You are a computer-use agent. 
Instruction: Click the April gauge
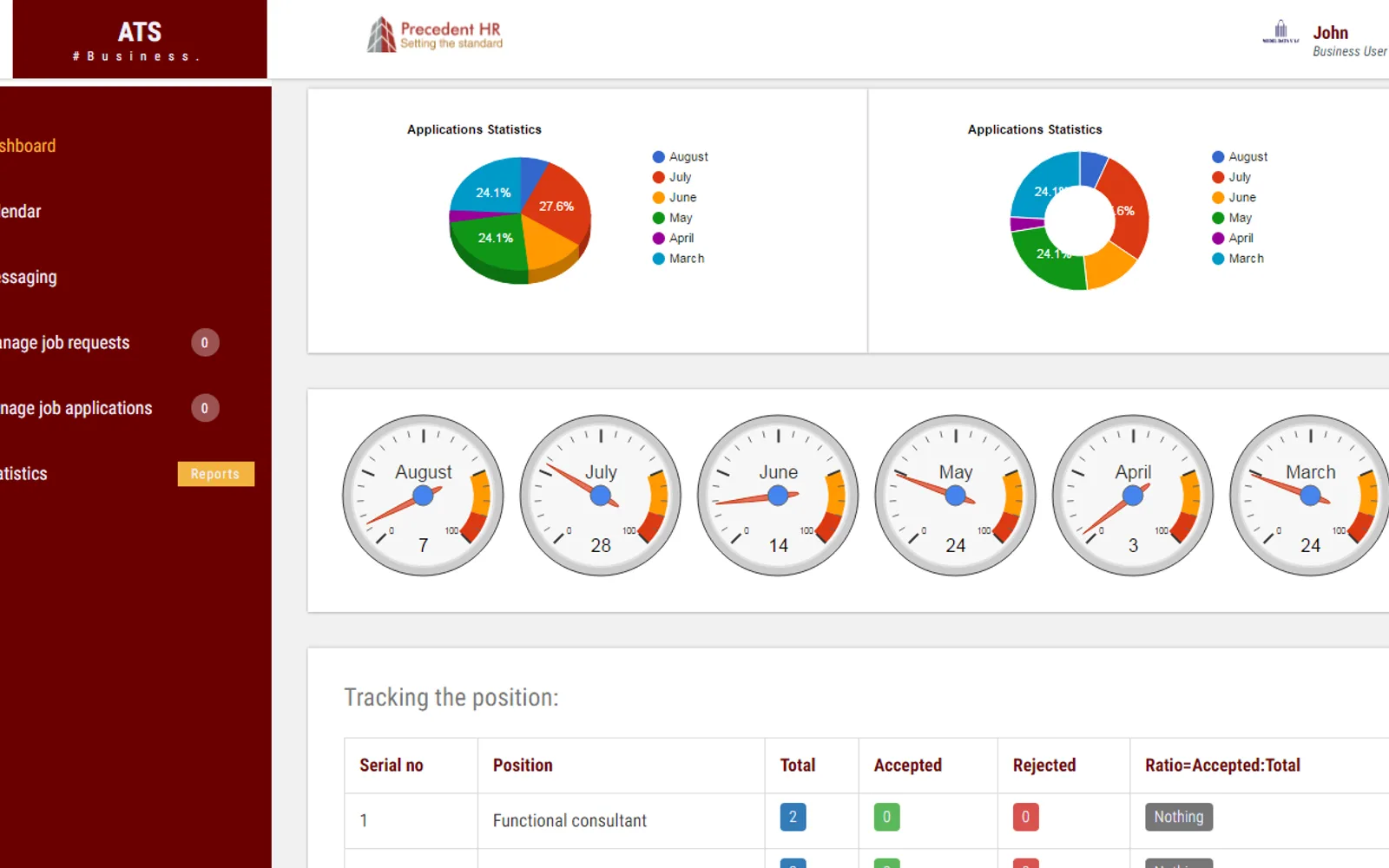point(1133,496)
